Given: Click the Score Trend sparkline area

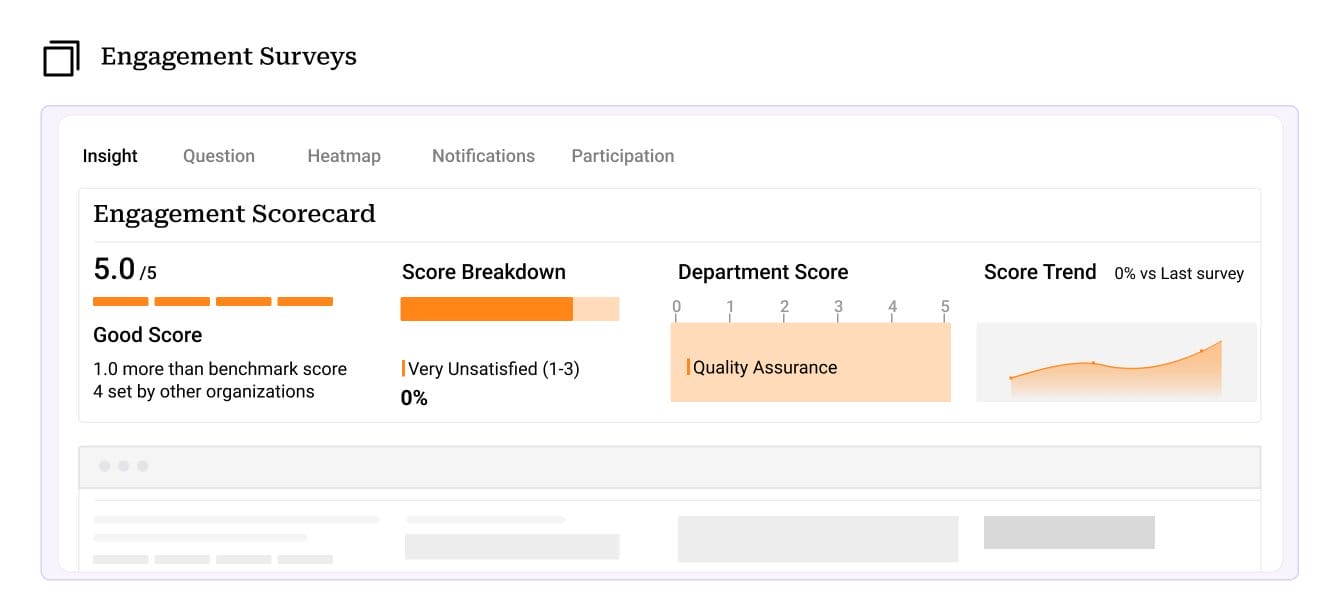Looking at the screenshot, I should tap(1115, 370).
